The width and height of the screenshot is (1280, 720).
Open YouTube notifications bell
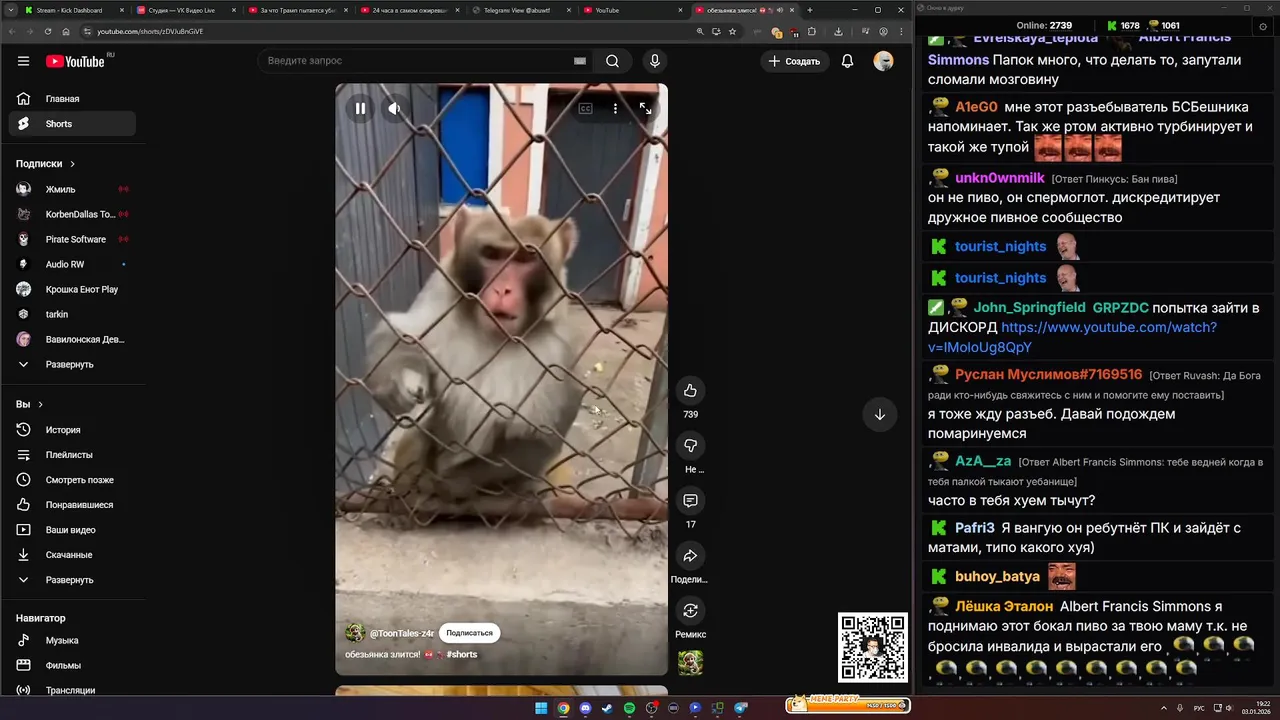tap(847, 61)
